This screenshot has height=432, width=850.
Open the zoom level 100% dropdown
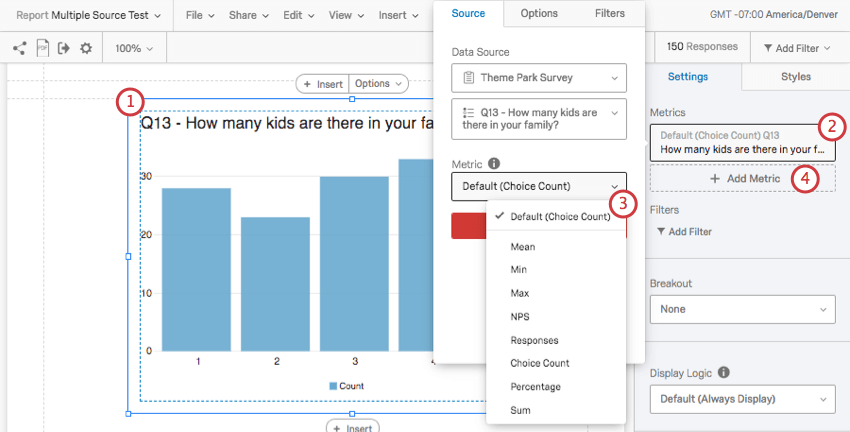point(133,48)
